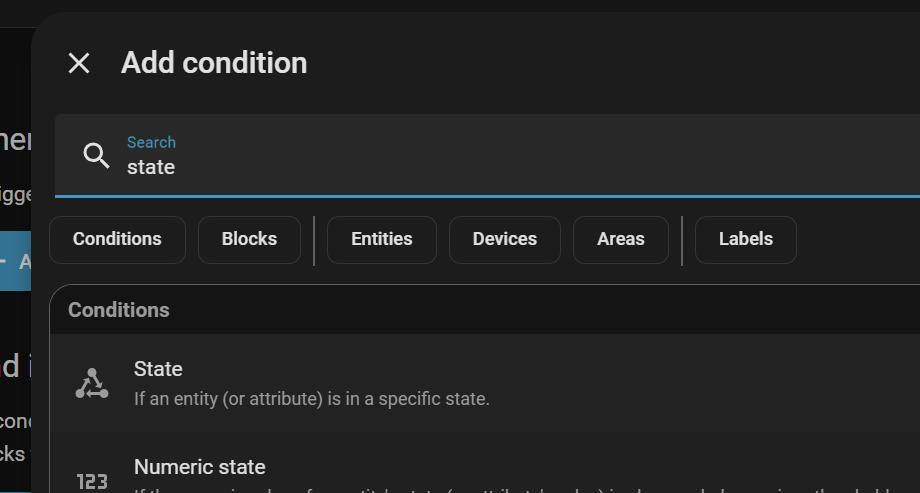Viewport: 920px width, 493px height.
Task: Click the Numeric state 123 icon
Action: 92,481
